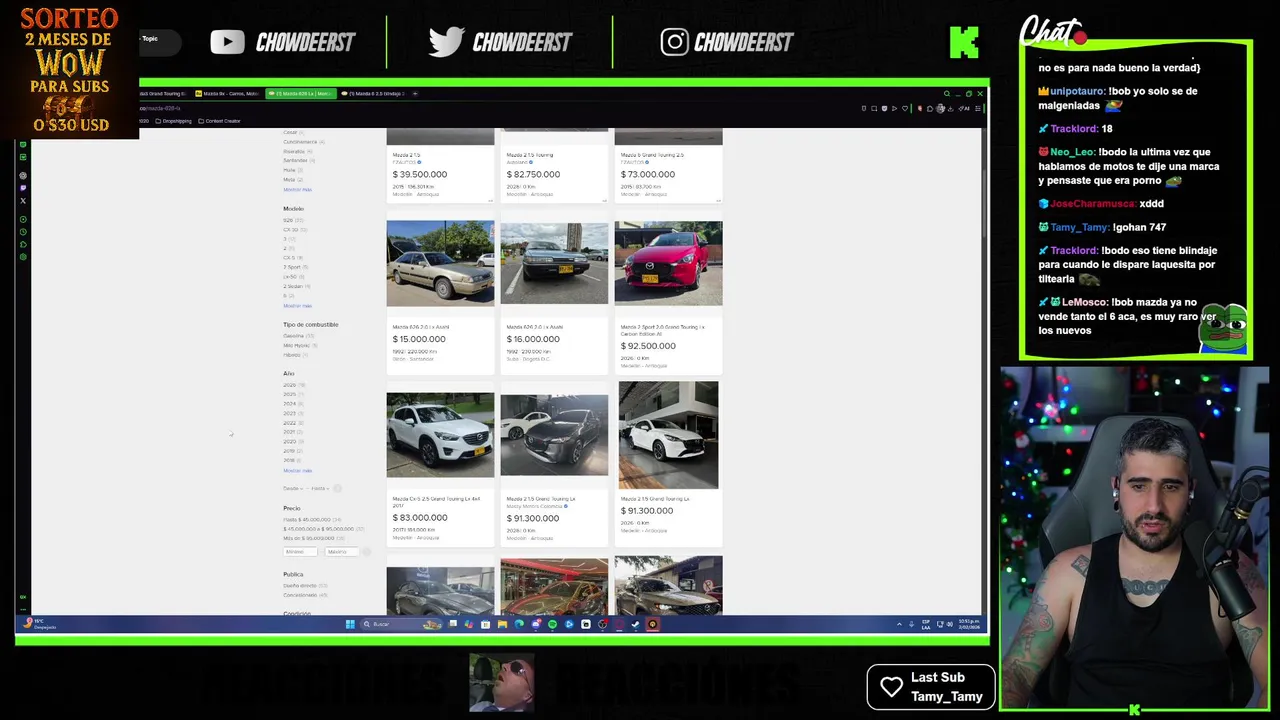Apply the year range arrow button
1280x720 pixels.
pos(337,488)
